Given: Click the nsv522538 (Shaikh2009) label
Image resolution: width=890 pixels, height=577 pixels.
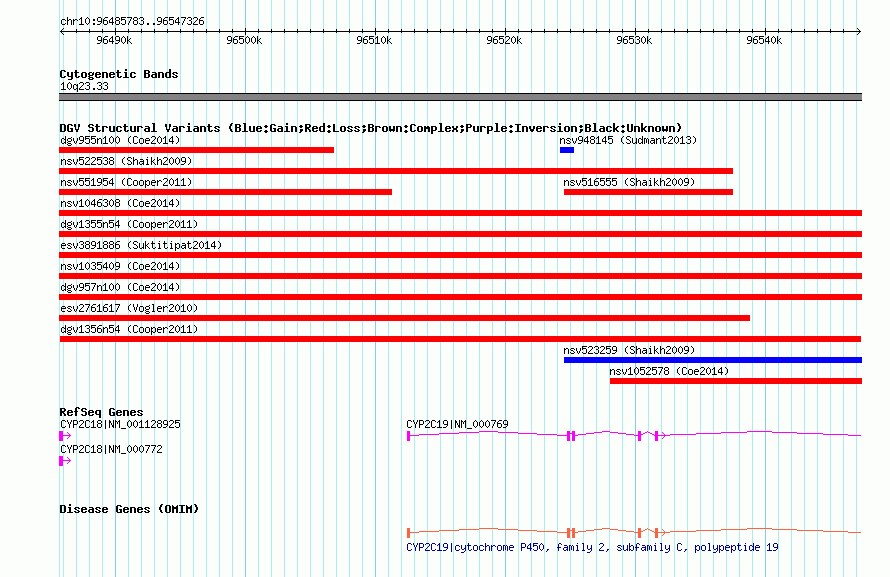Looking at the screenshot, I should pos(126,161).
